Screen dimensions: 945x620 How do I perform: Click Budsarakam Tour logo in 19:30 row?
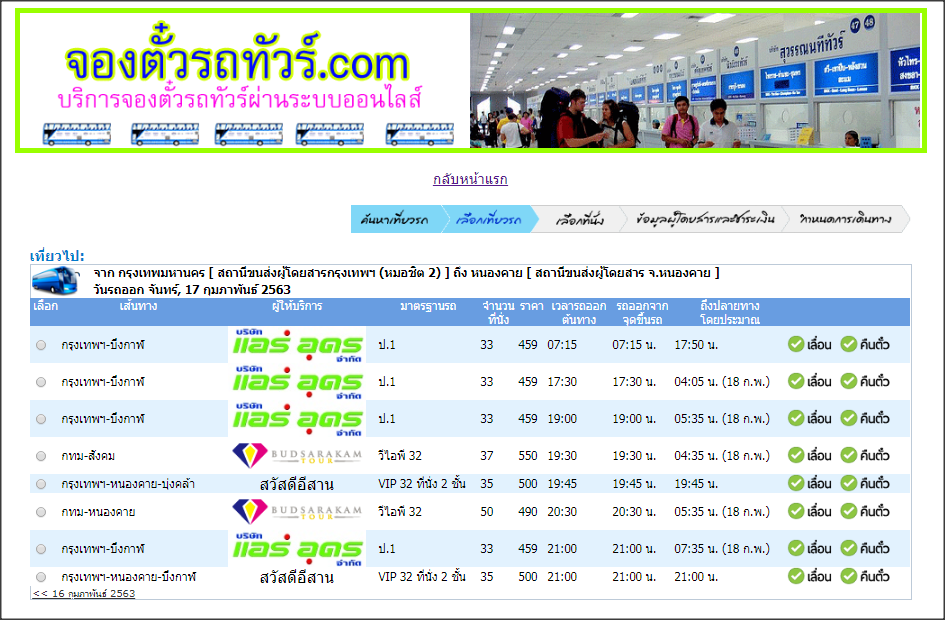point(297,456)
